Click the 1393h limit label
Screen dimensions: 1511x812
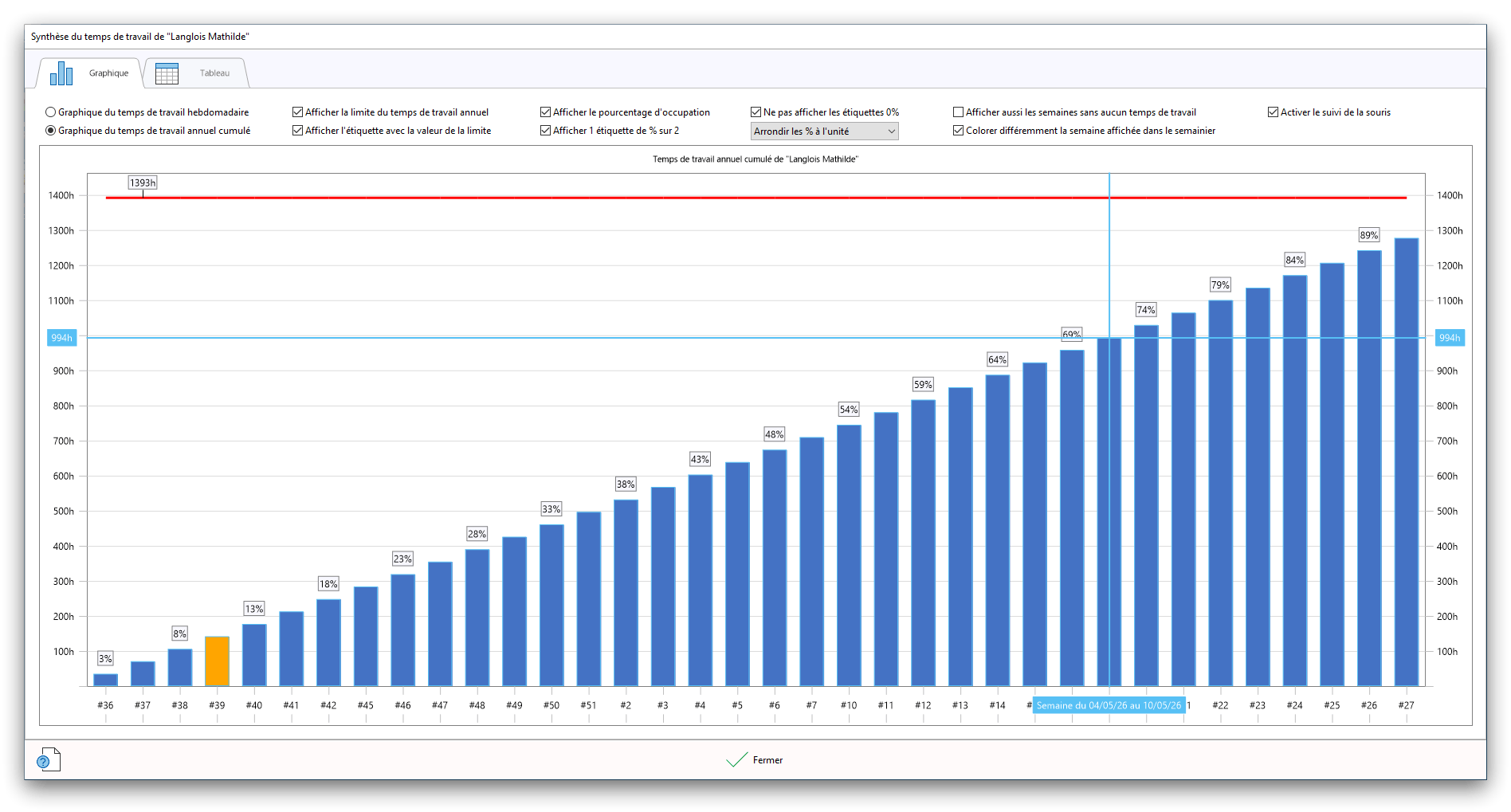143,183
